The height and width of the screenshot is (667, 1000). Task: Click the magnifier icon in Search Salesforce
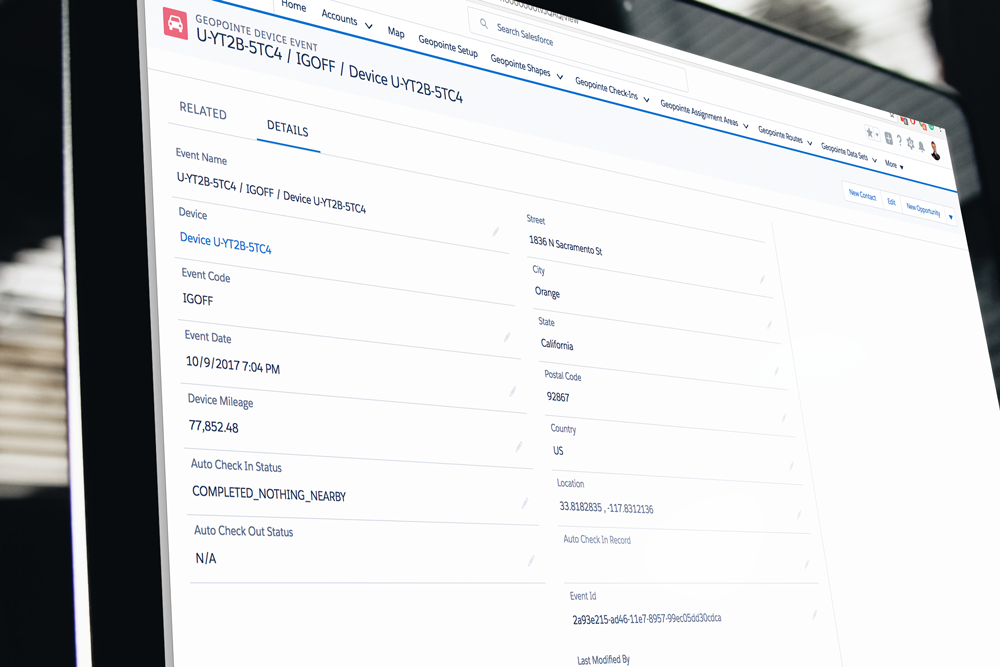484,24
